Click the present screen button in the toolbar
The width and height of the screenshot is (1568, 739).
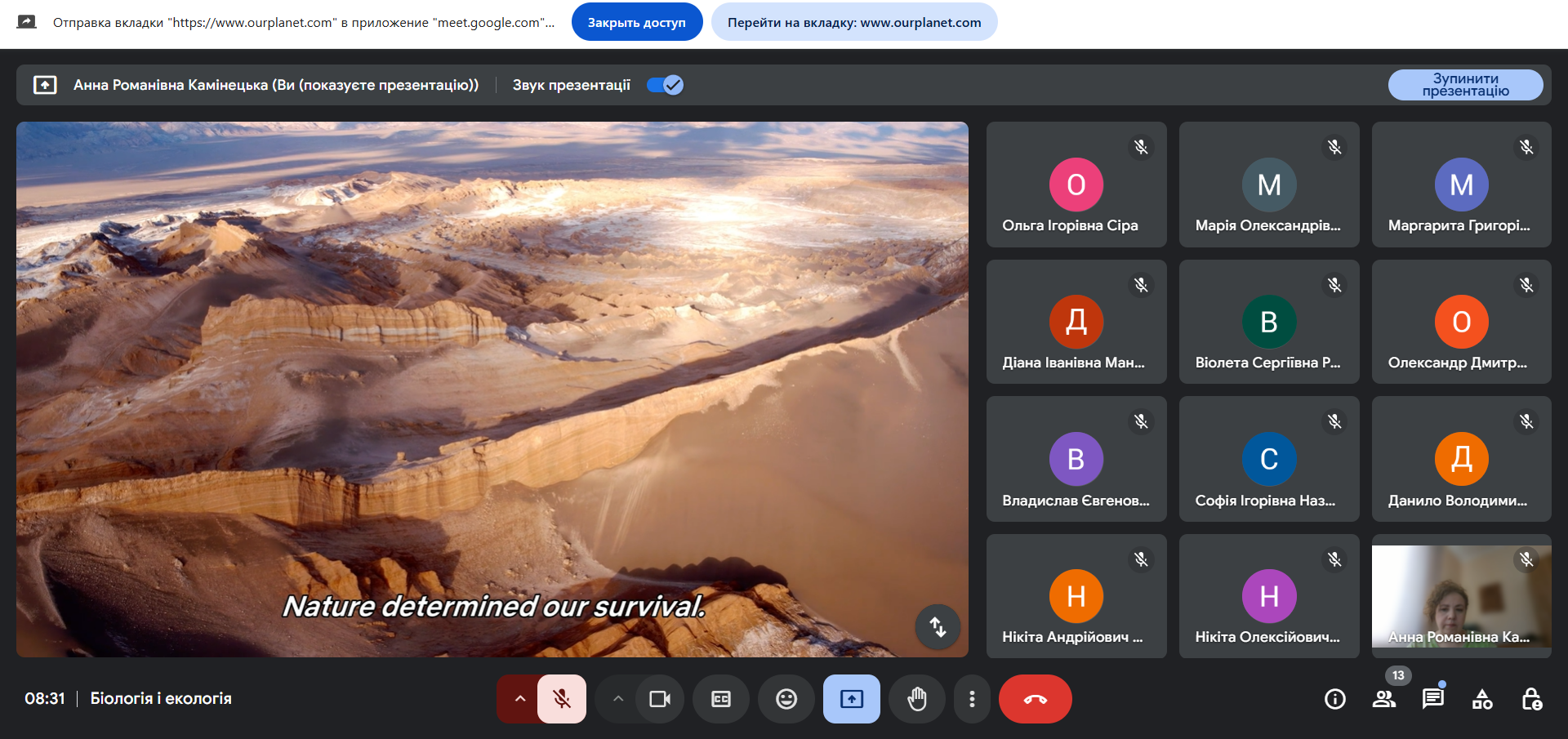852,699
